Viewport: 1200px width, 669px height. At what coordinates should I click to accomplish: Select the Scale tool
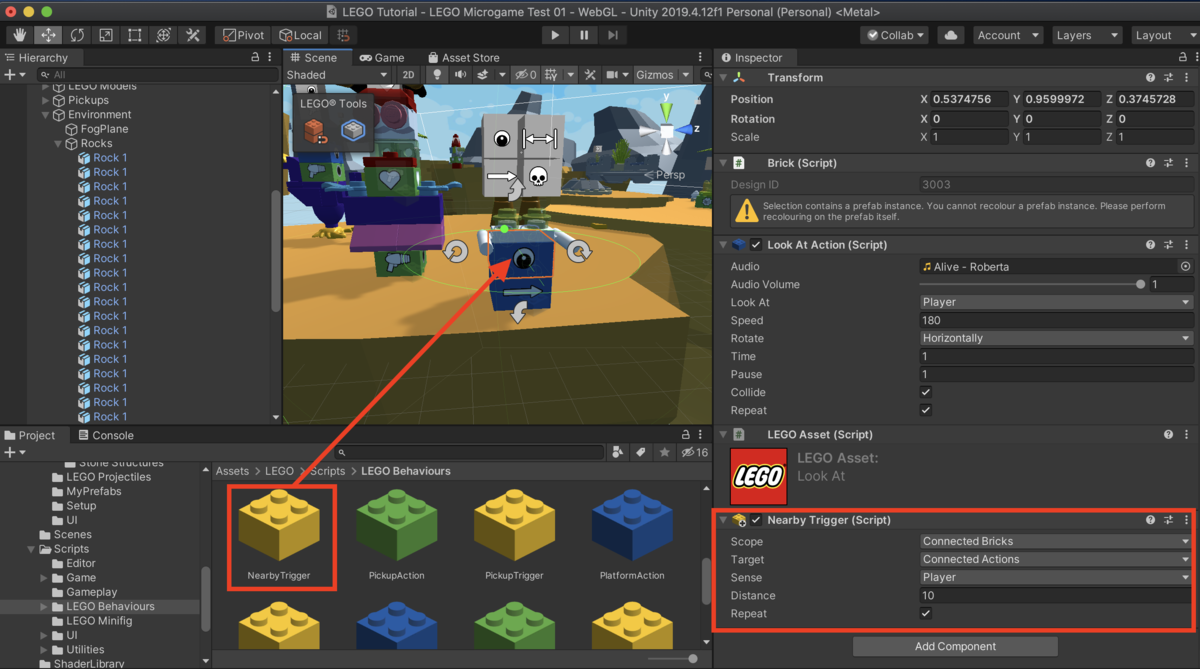(106, 35)
